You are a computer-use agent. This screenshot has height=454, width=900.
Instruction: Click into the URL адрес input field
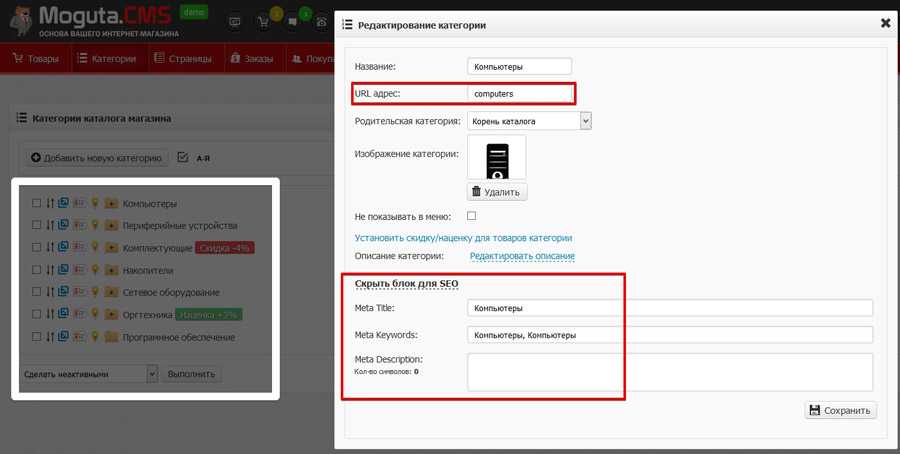(x=520, y=94)
